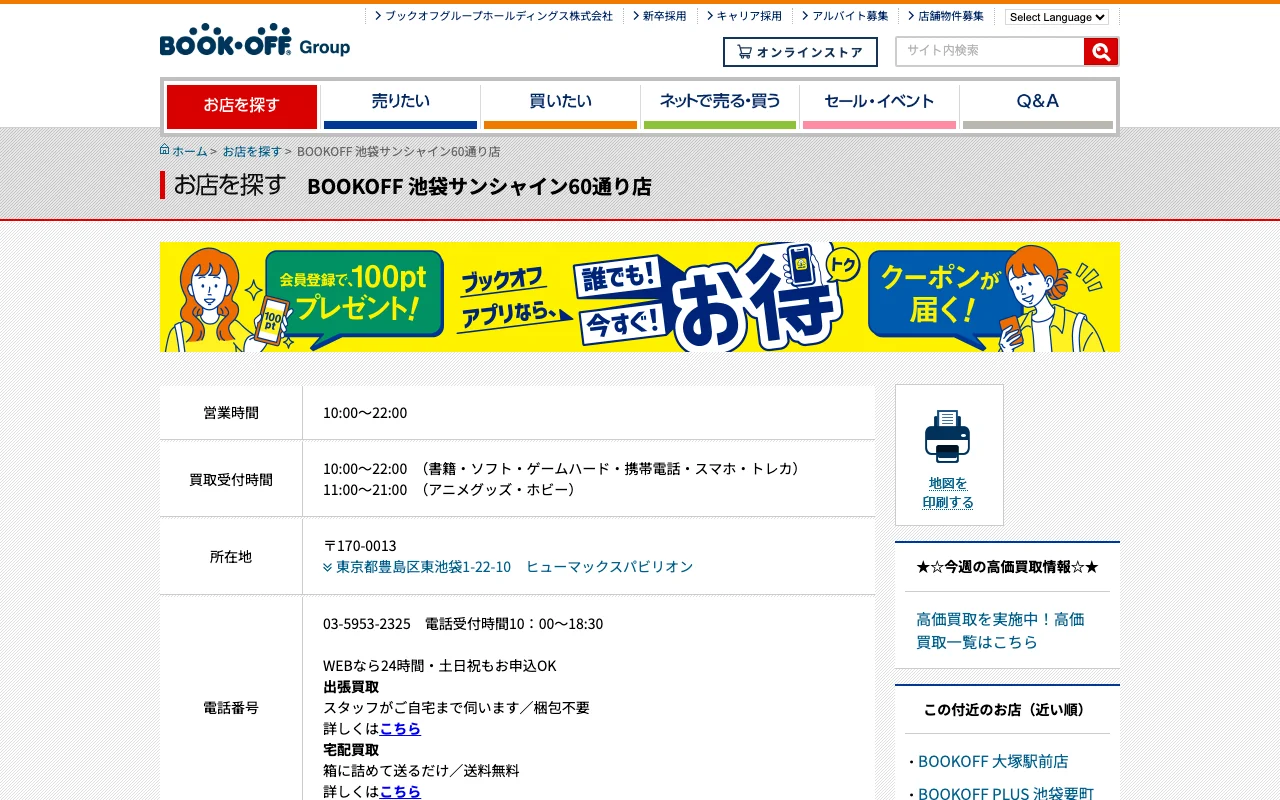Open the セール・イベント tab
Image resolution: width=1280 pixels, height=800 pixels.
pos(879,106)
